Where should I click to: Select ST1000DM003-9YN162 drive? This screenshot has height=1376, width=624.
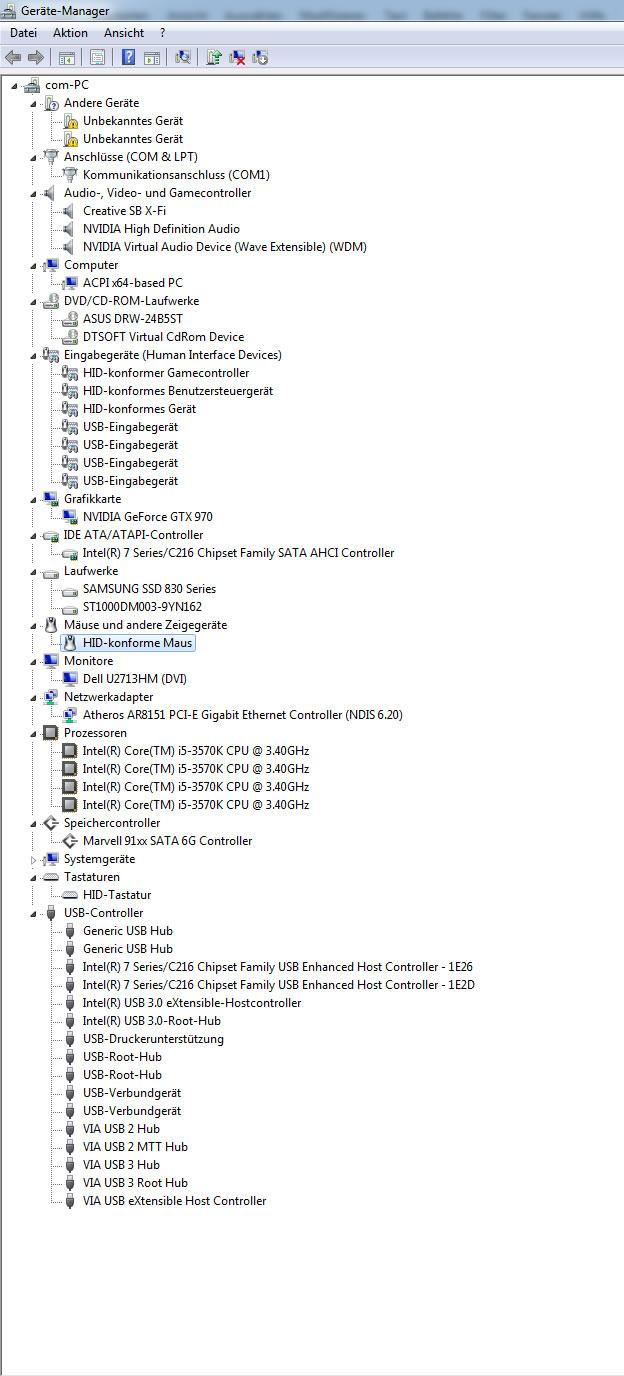pos(142,607)
